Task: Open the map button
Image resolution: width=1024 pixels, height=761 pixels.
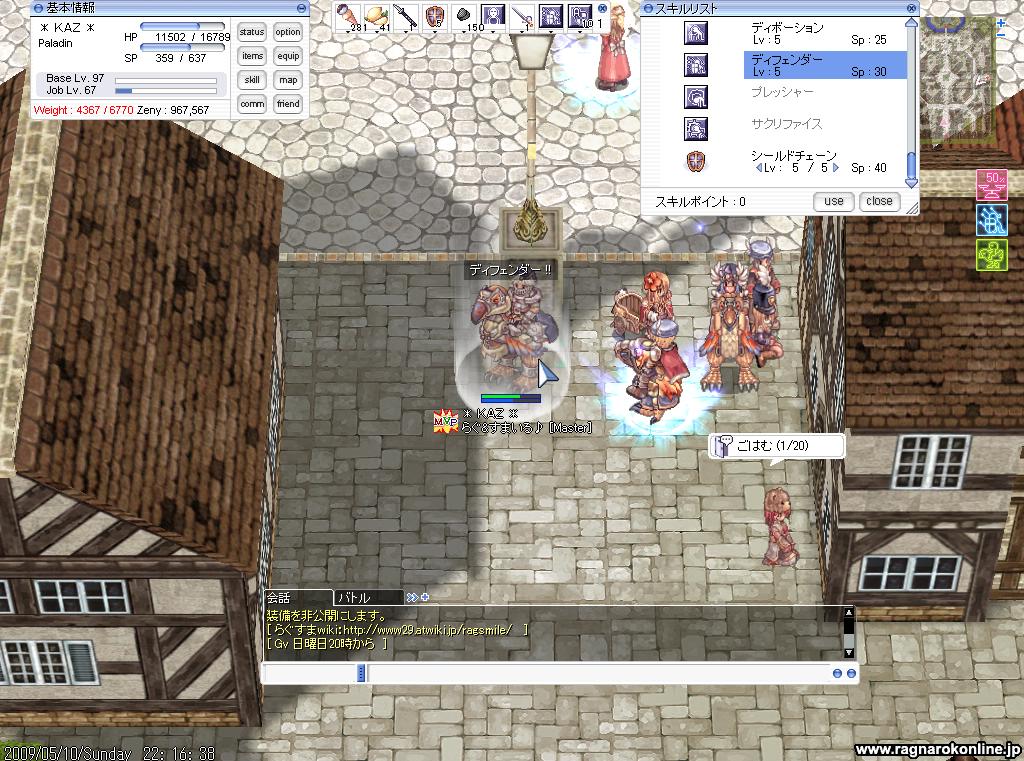Action: [x=288, y=80]
